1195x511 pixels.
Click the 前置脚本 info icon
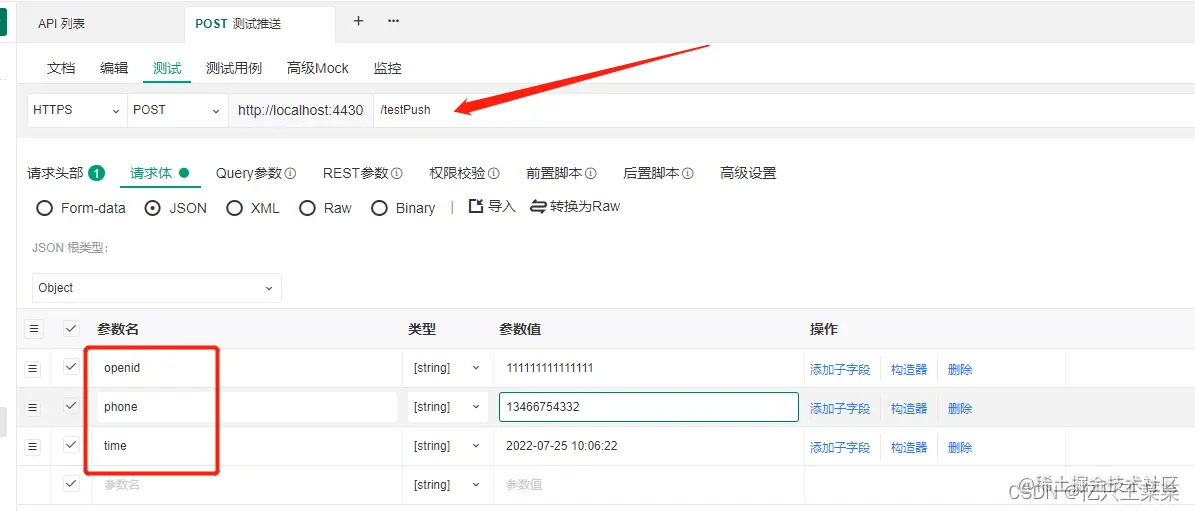click(591, 174)
